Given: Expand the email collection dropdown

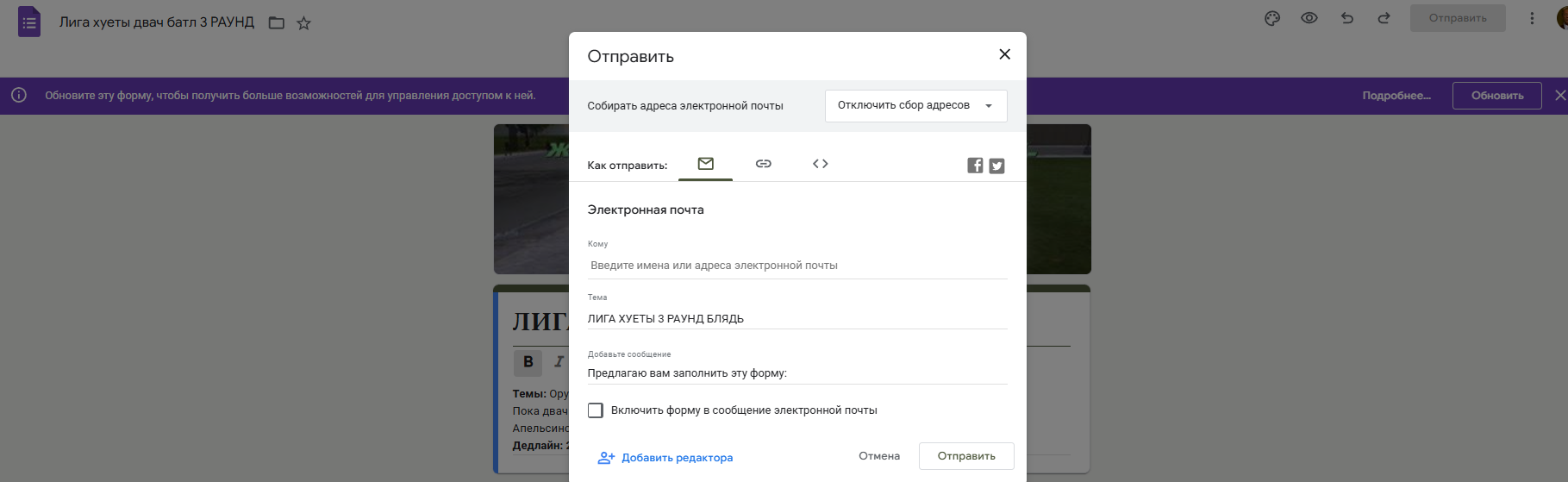Looking at the screenshot, I should click(x=915, y=106).
